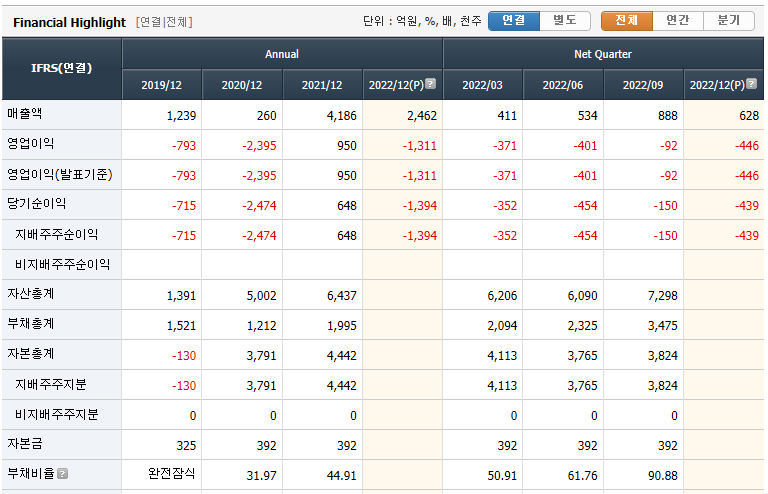Click the 2021/12 column header
This screenshot has width=768, height=494.
pyautogui.click(x=322, y=85)
